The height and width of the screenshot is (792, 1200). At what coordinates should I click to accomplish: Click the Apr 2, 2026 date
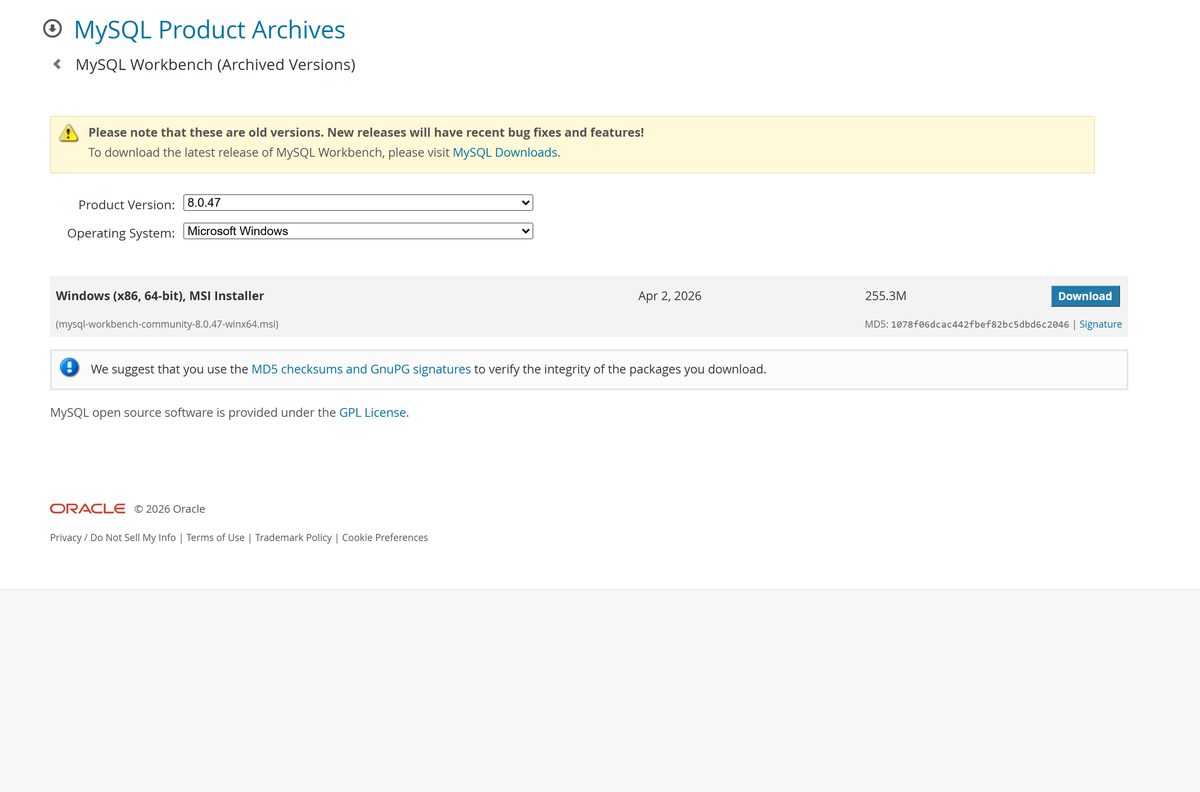click(670, 296)
